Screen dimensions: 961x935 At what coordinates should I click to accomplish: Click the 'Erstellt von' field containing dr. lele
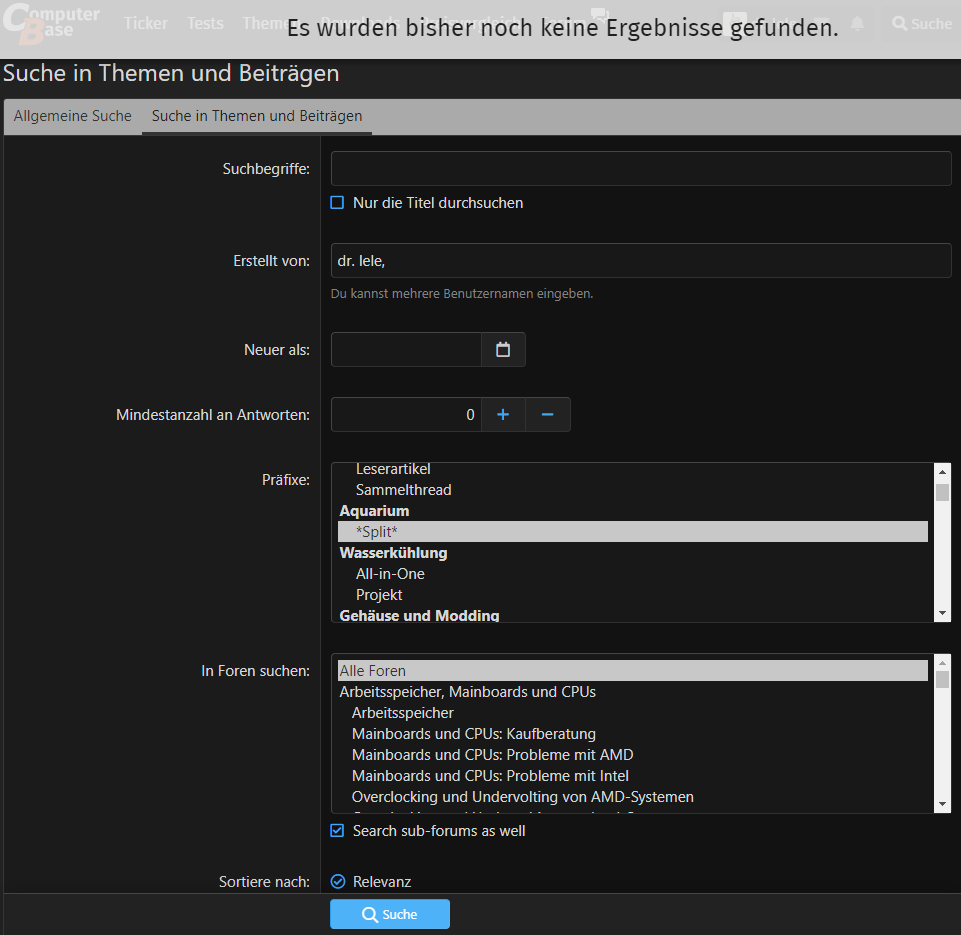641,260
